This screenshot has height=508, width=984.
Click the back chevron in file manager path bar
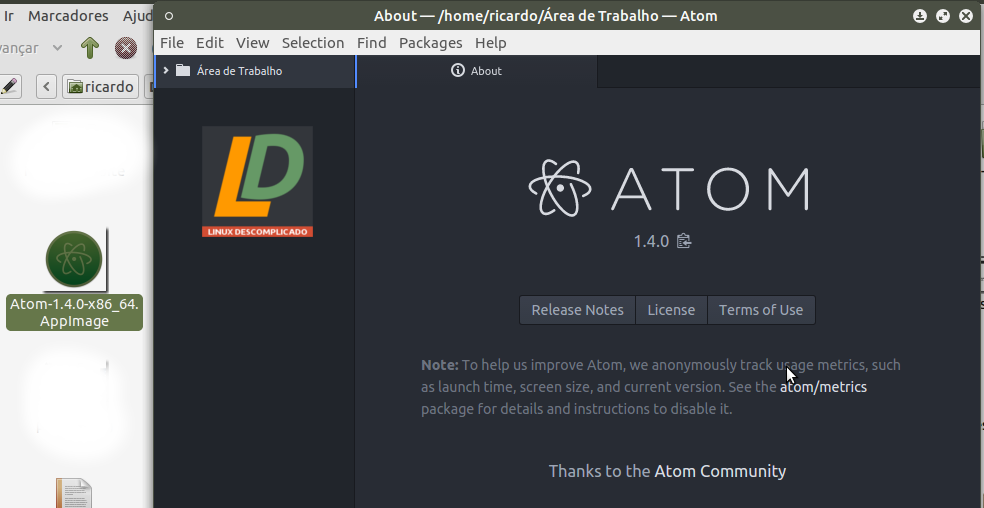(x=46, y=87)
